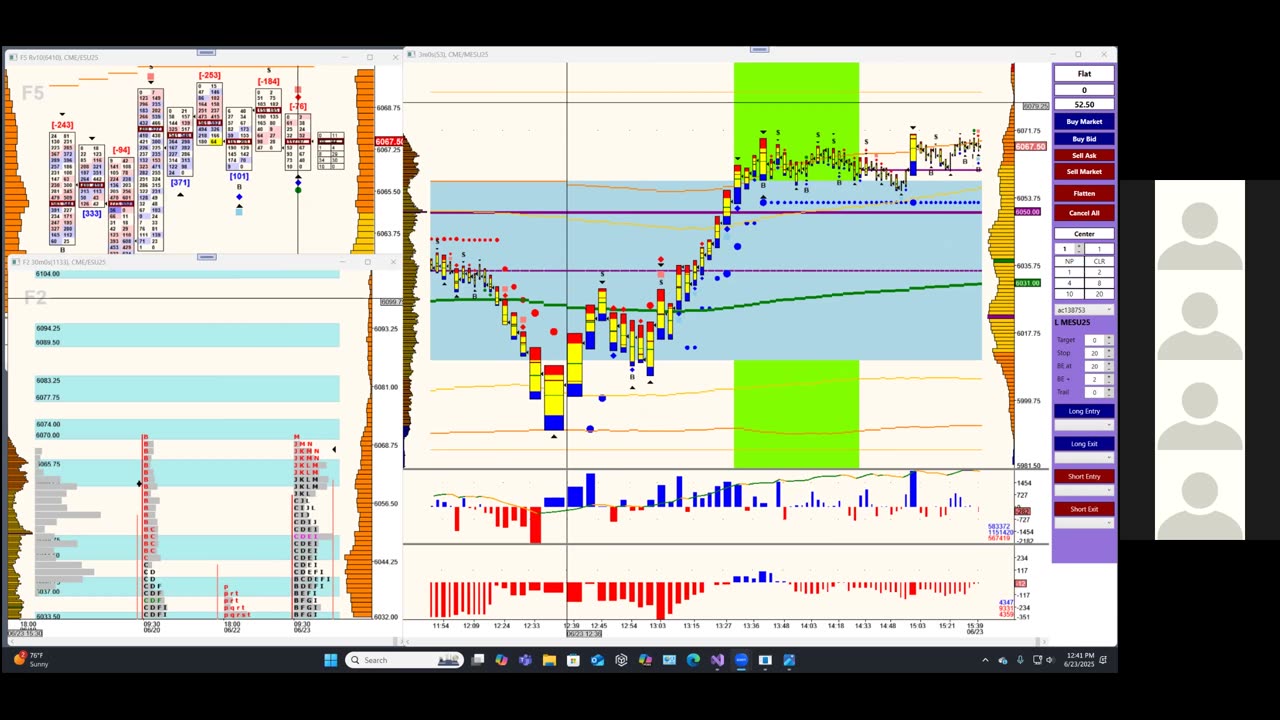
Task: Click the Buy Bid button
Action: tap(1084, 139)
